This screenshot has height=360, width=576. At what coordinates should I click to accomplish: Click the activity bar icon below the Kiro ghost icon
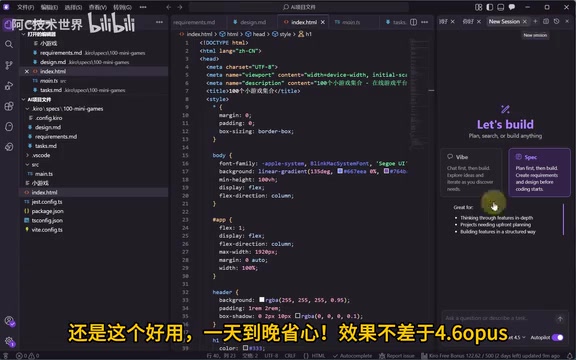pyautogui.click(x=9, y=147)
